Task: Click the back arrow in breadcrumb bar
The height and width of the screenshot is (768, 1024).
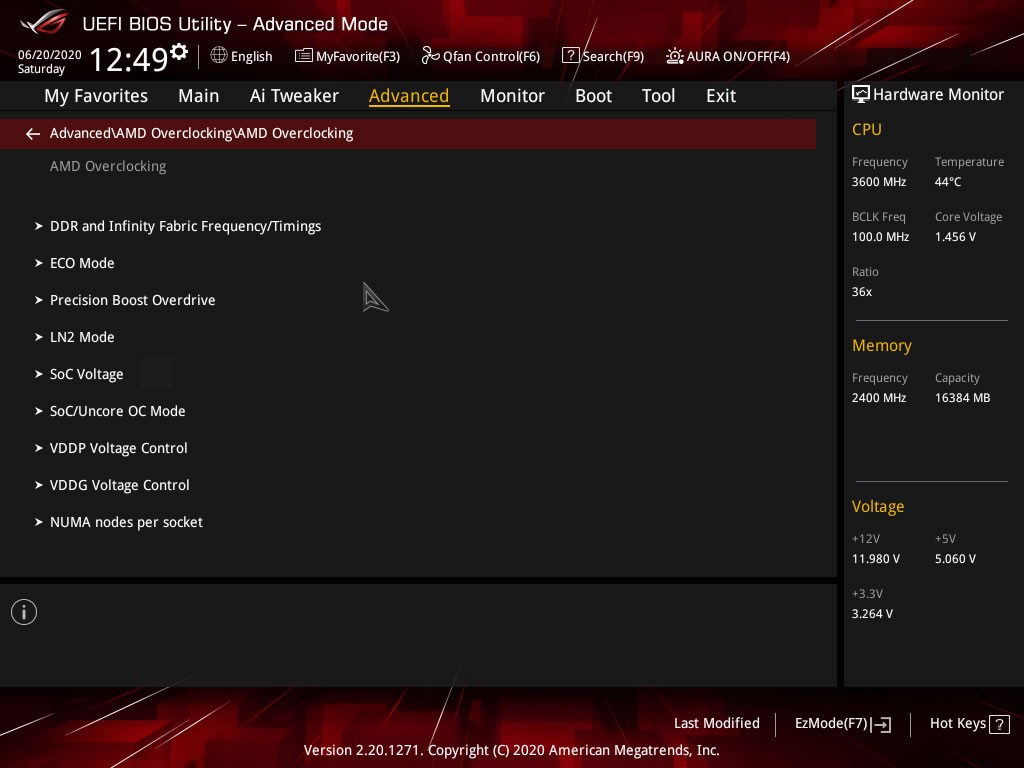Action: (x=33, y=134)
